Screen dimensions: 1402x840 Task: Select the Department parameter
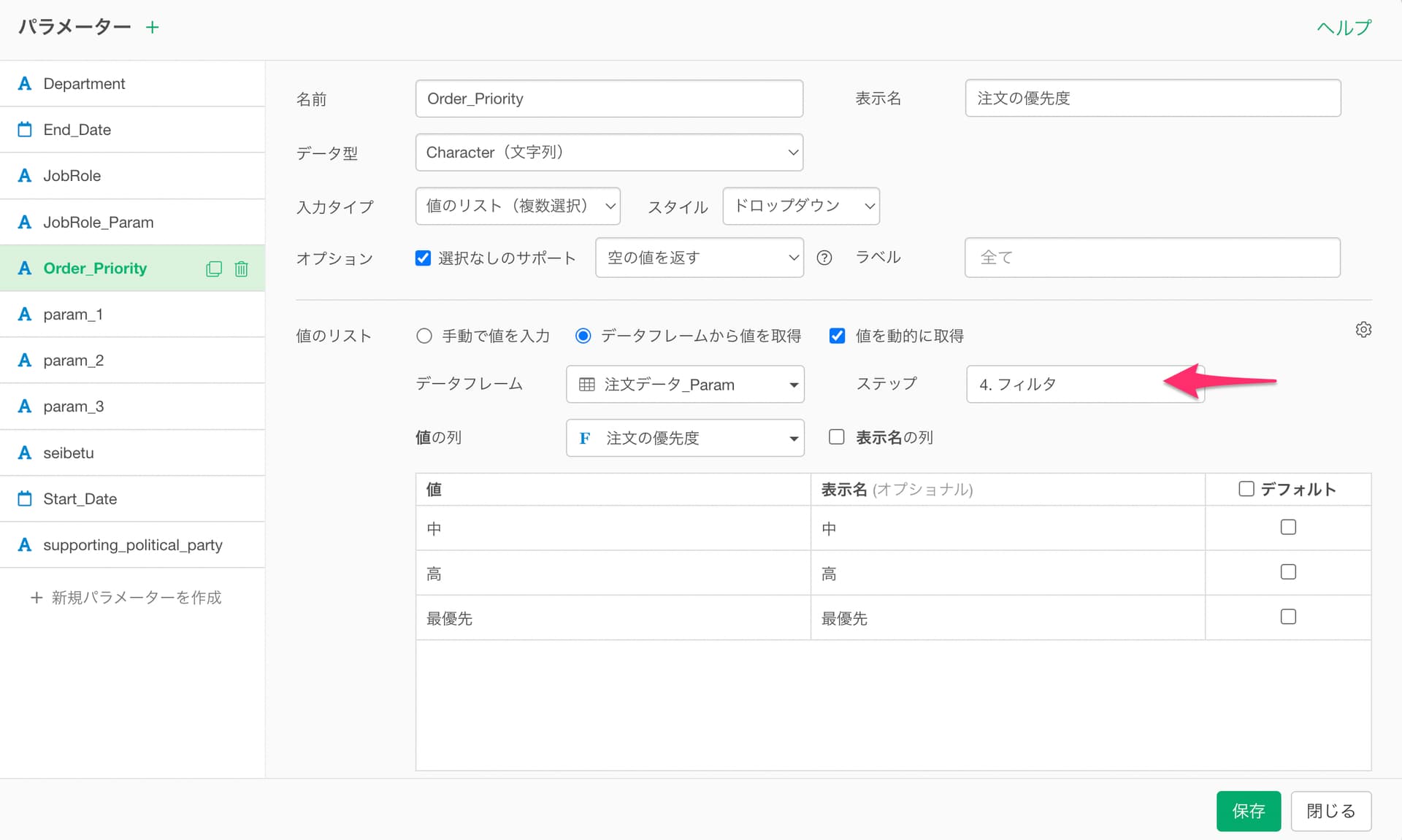(x=132, y=84)
